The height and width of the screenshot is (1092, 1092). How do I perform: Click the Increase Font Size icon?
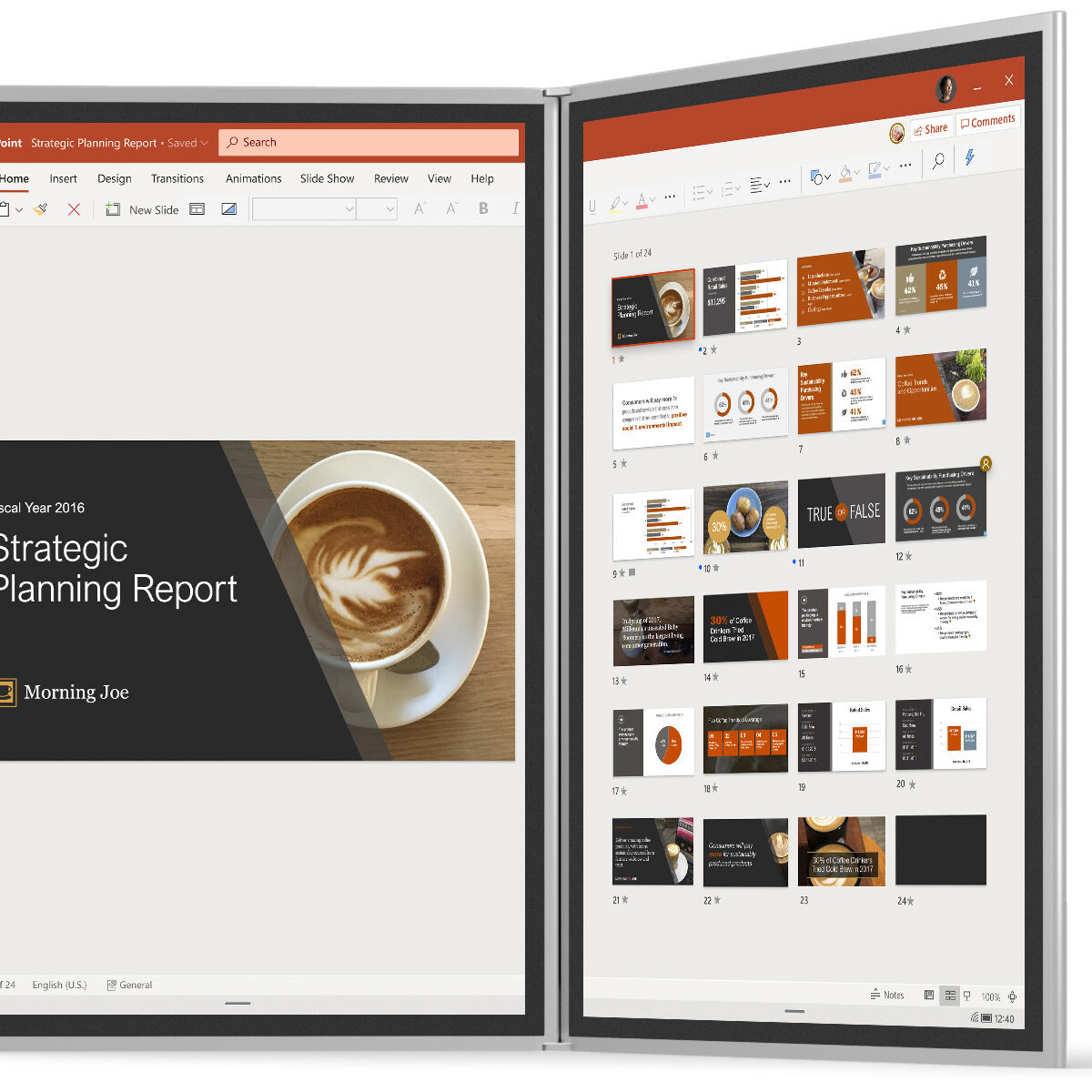(420, 208)
